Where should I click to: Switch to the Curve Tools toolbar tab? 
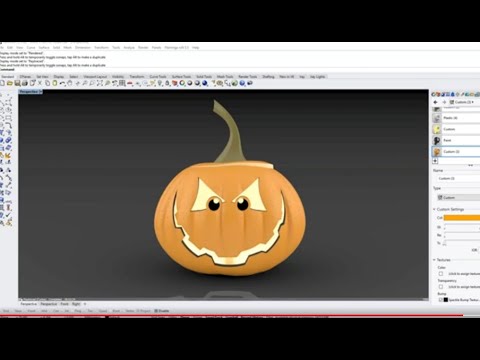158,77
